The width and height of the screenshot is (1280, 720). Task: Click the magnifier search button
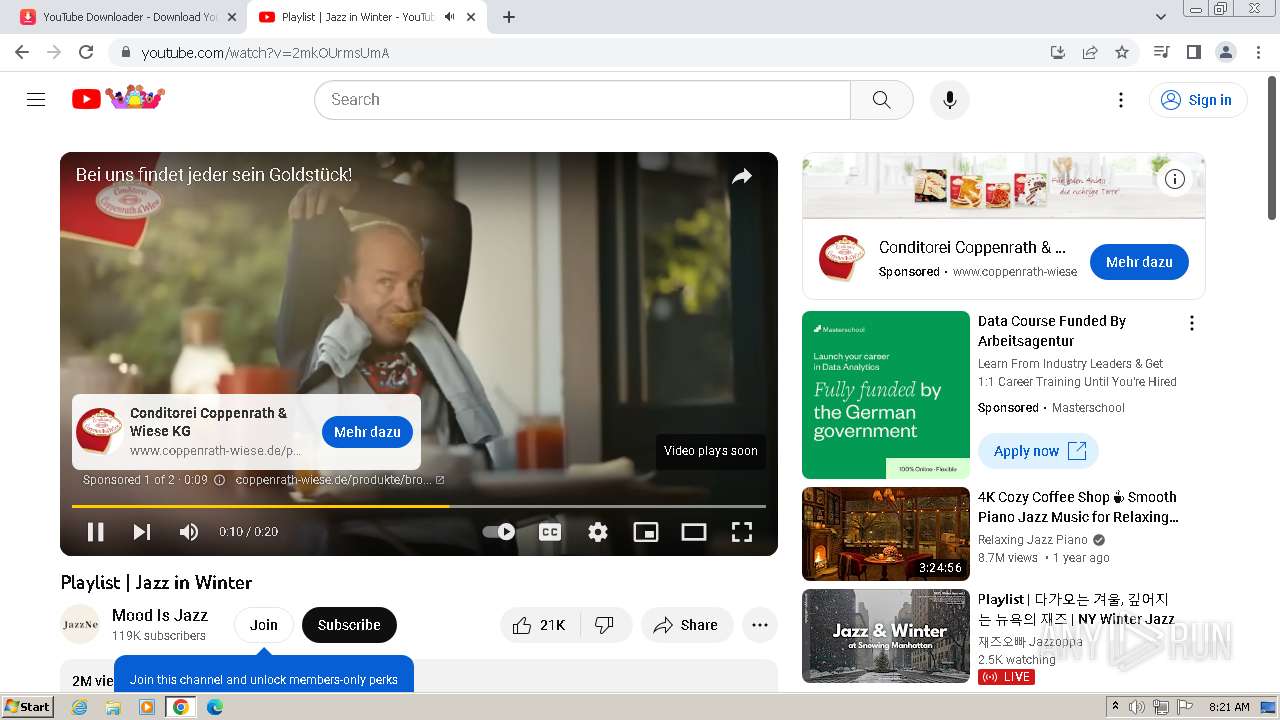click(881, 99)
